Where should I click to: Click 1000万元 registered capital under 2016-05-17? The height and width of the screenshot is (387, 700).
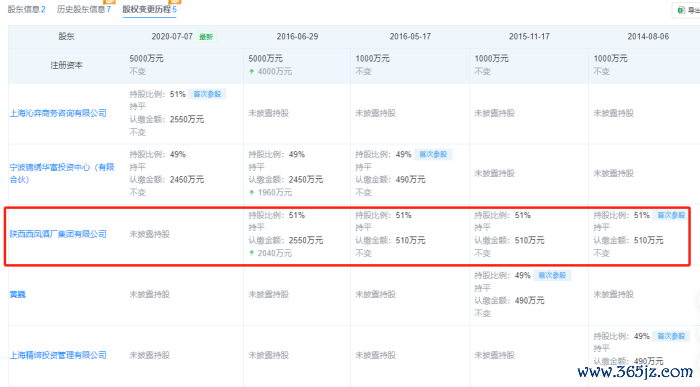(372, 58)
